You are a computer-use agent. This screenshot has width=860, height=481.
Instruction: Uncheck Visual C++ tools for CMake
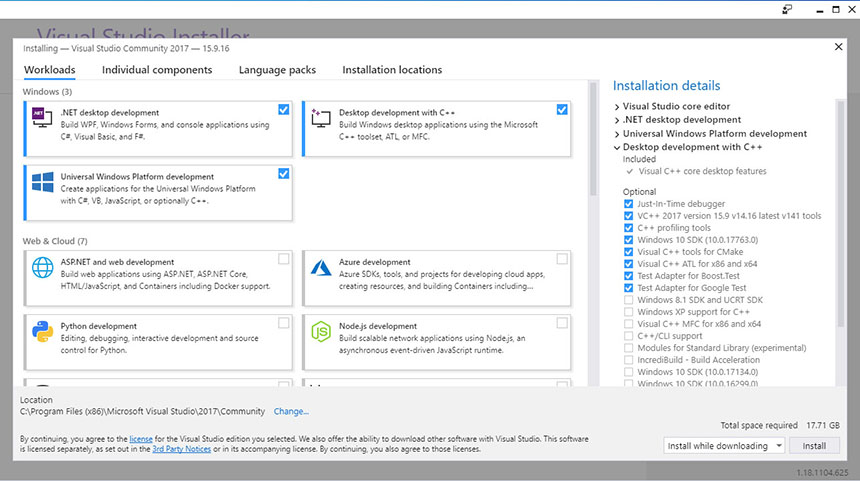click(x=629, y=252)
